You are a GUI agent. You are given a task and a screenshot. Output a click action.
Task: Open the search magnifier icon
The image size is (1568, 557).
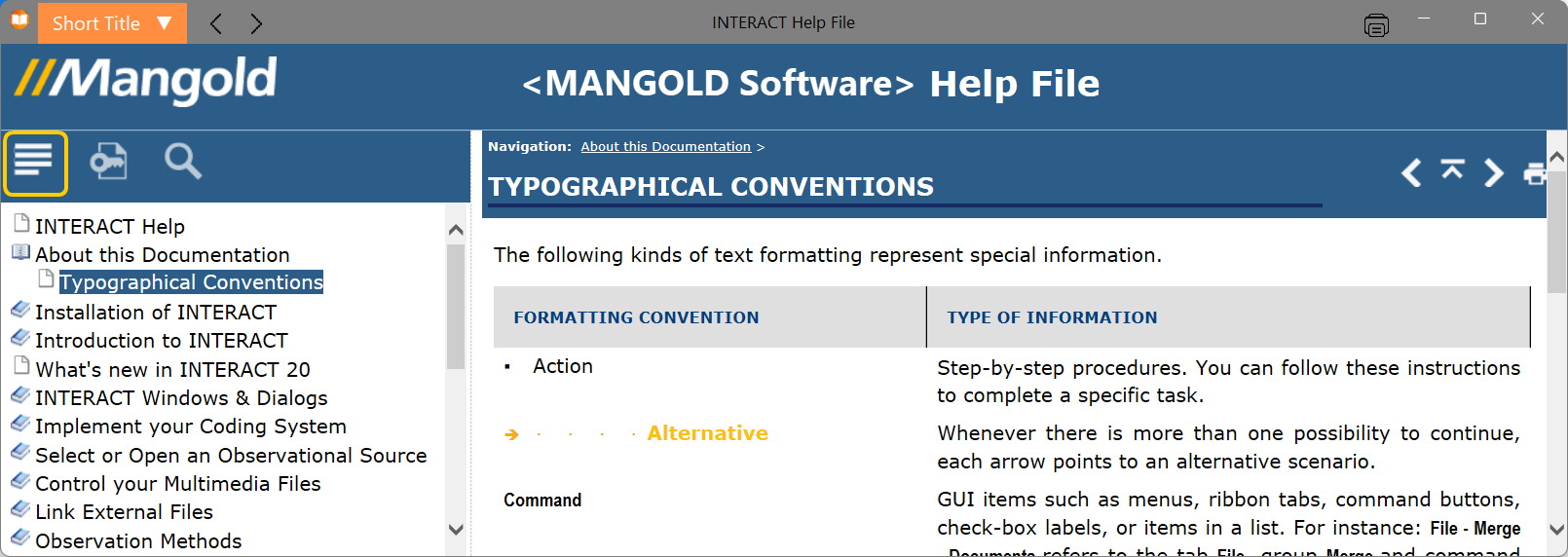click(x=183, y=161)
